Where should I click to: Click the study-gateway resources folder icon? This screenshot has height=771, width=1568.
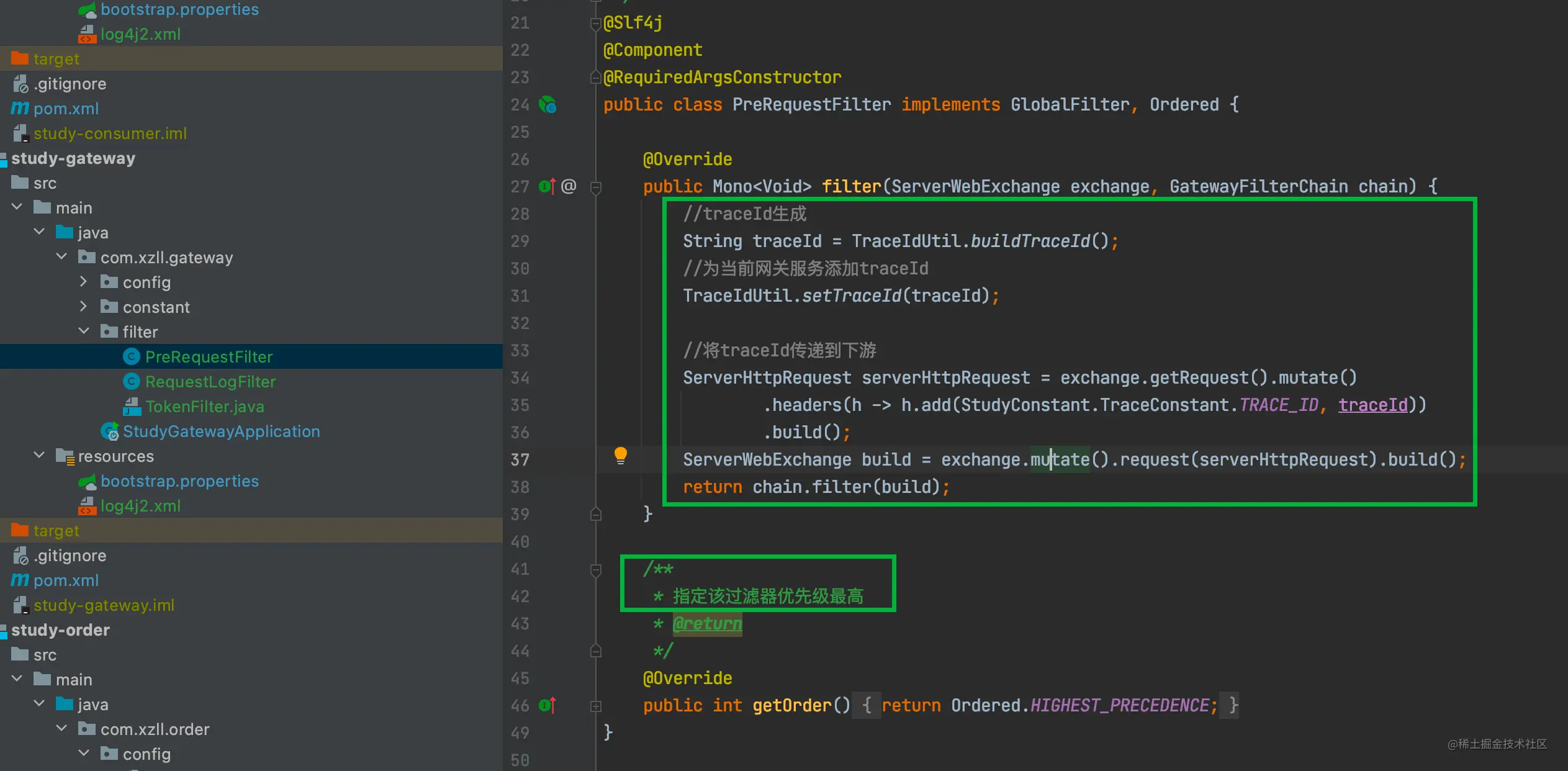click(65, 456)
